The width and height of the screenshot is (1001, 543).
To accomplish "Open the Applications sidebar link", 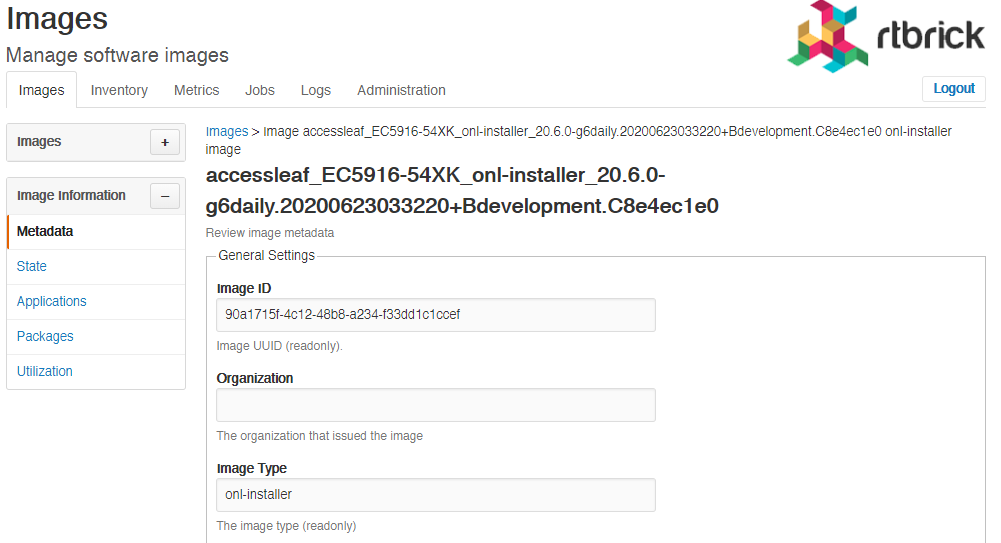I will tap(96, 302).
